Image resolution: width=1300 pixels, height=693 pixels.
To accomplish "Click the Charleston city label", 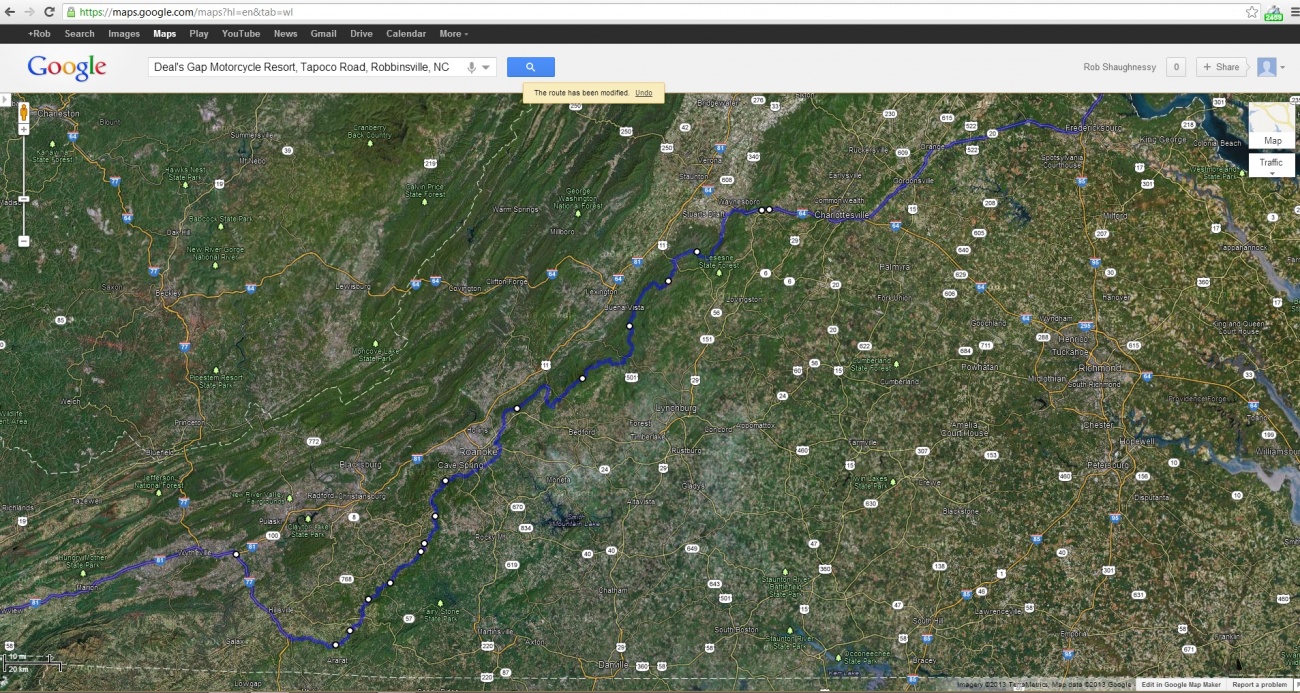I will pos(57,114).
